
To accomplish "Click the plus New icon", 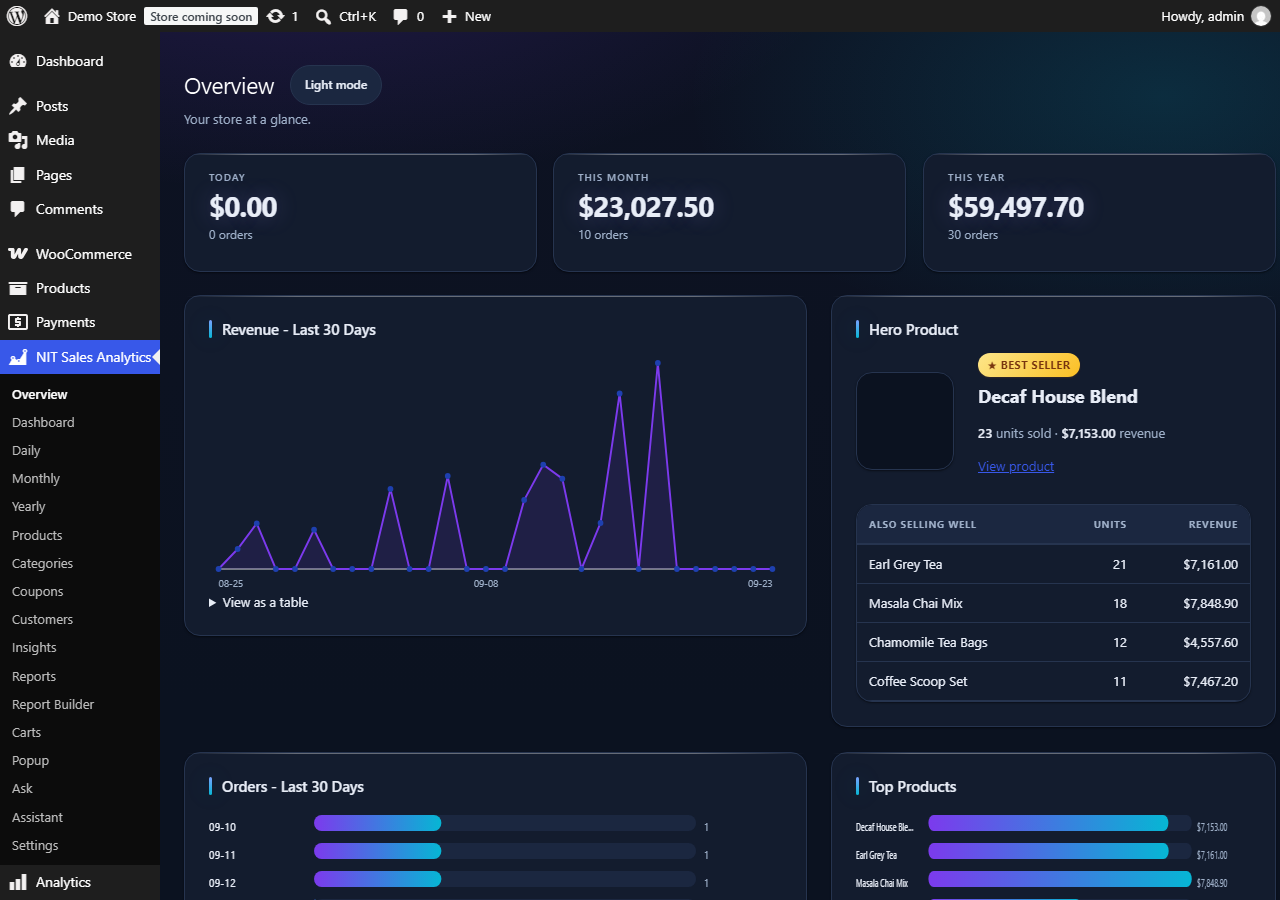I will pyautogui.click(x=449, y=16).
